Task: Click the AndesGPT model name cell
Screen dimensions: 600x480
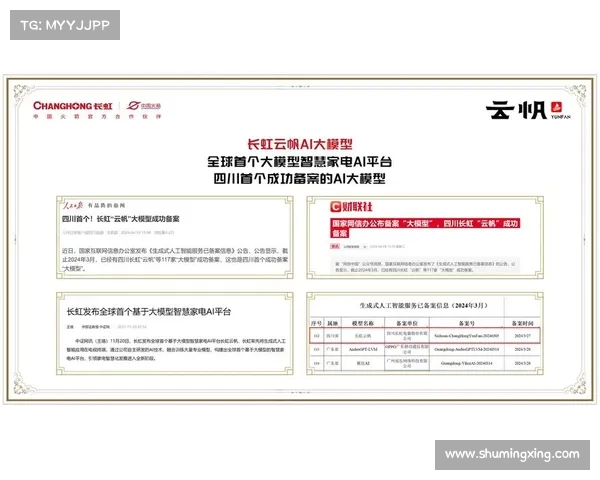Action: (363, 349)
